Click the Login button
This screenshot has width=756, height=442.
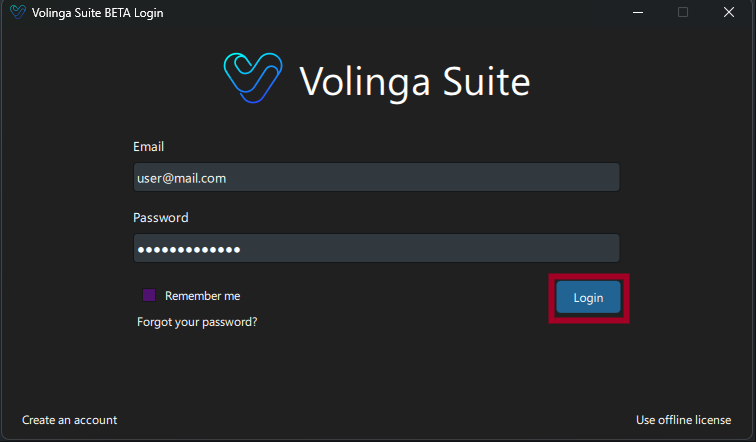pos(588,297)
